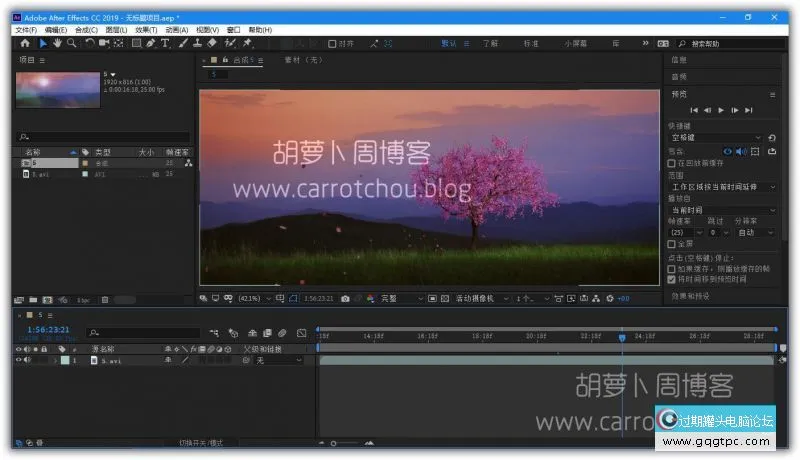The height and width of the screenshot is (460, 800).
Task: Click play button in preview panel
Action: 721,110
